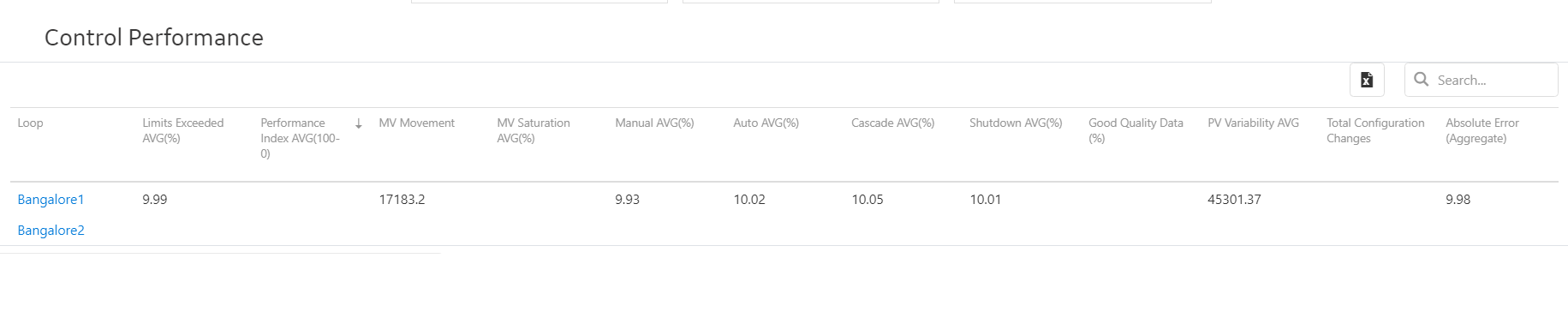
Task: Export the table using the Excel icon
Action: 1367,80
